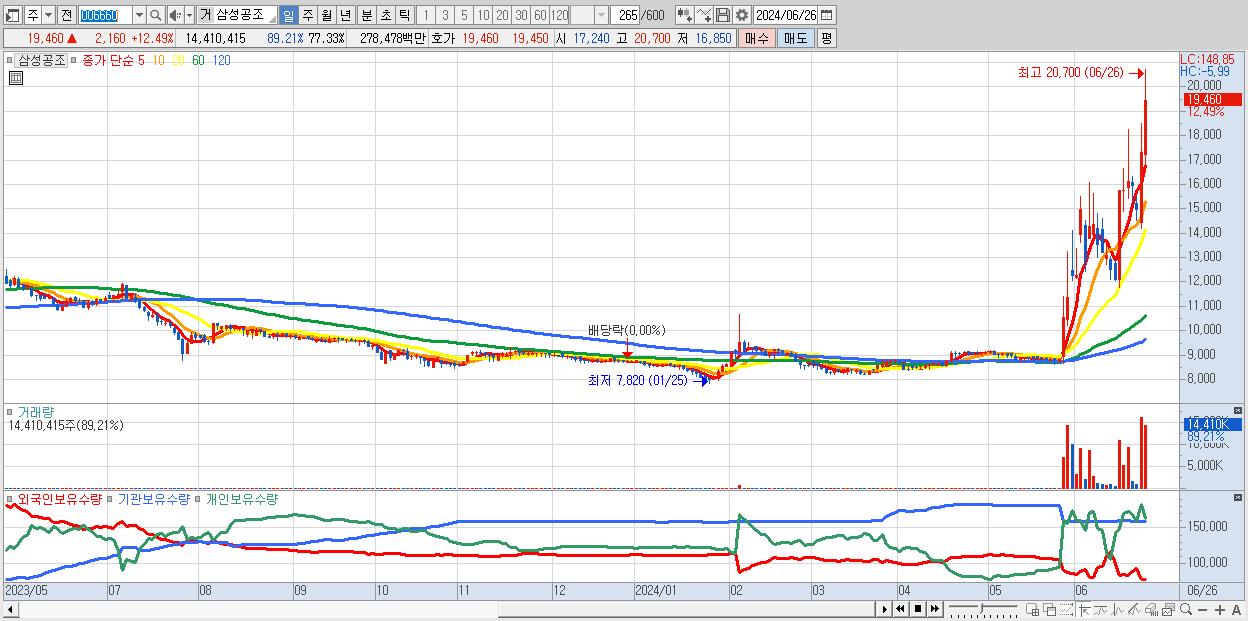Click the search magnifier icon beside stock code
The width and height of the screenshot is (1248, 621).
point(155,15)
